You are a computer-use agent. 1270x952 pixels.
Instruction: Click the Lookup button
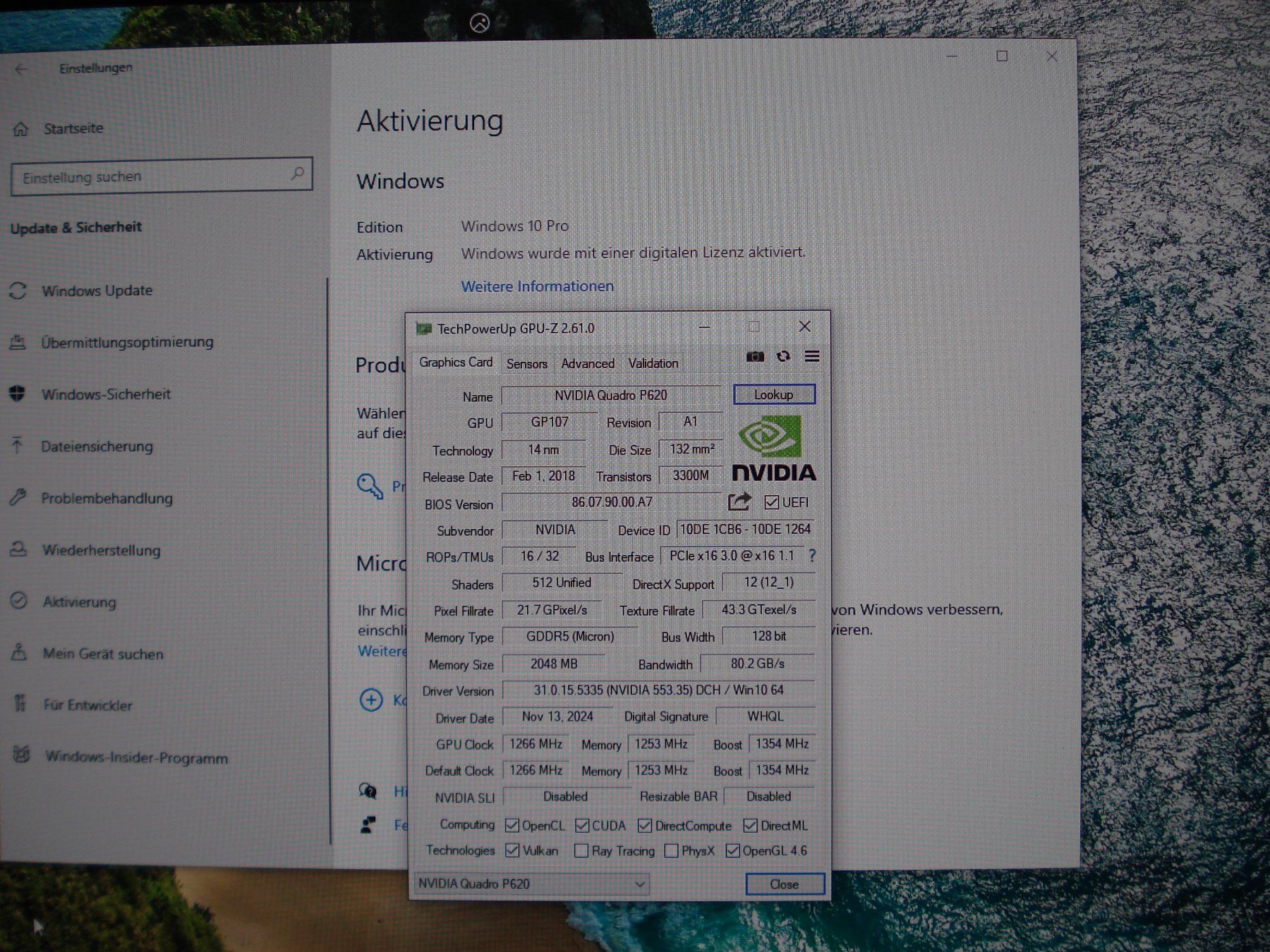774,395
